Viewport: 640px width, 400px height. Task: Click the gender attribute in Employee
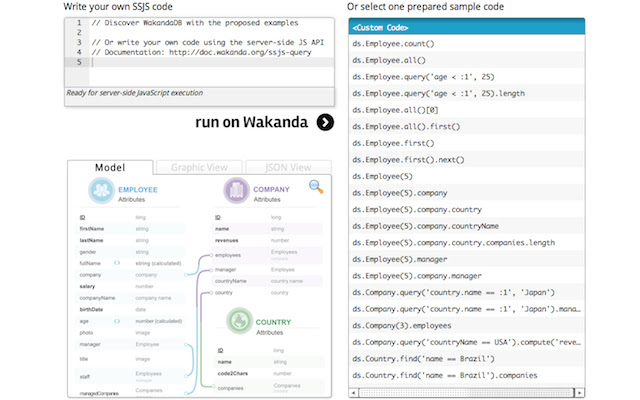point(88,252)
